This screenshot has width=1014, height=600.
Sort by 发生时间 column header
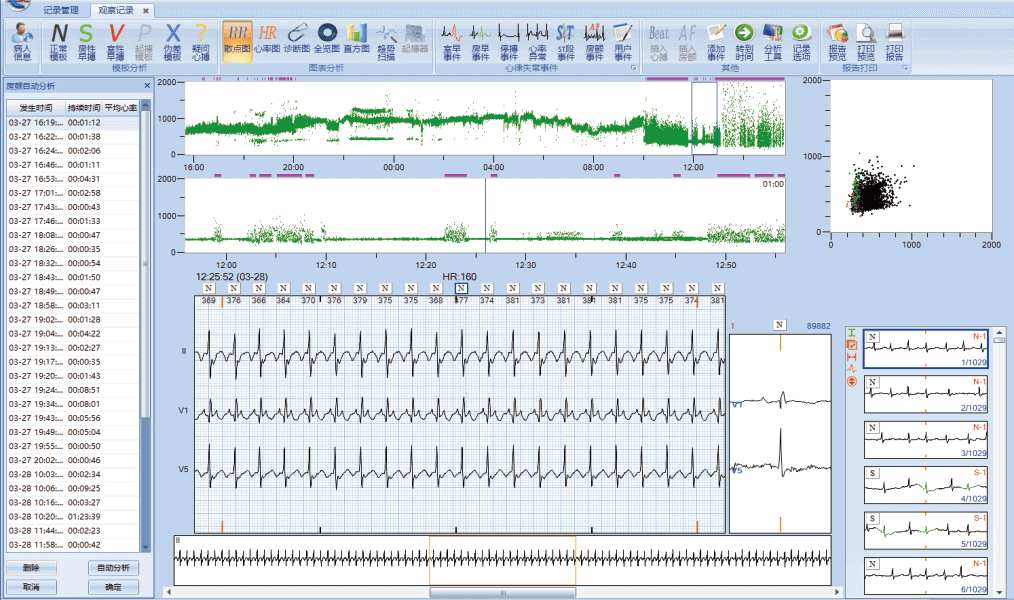point(36,106)
